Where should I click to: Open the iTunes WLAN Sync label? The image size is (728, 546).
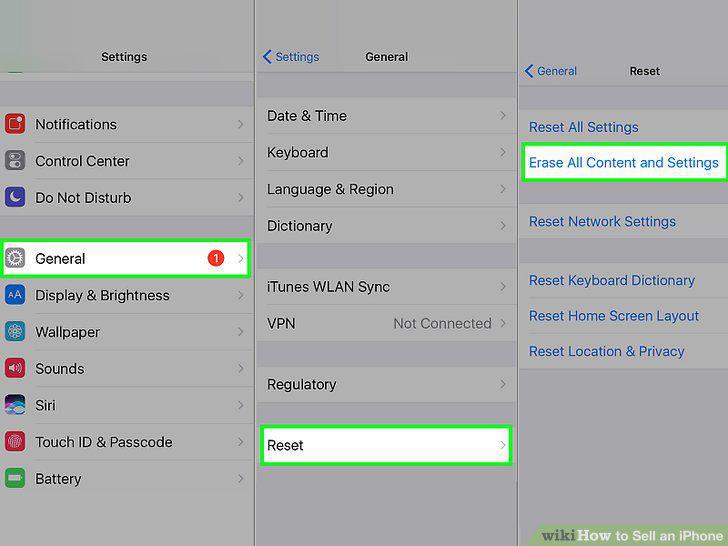coord(328,286)
